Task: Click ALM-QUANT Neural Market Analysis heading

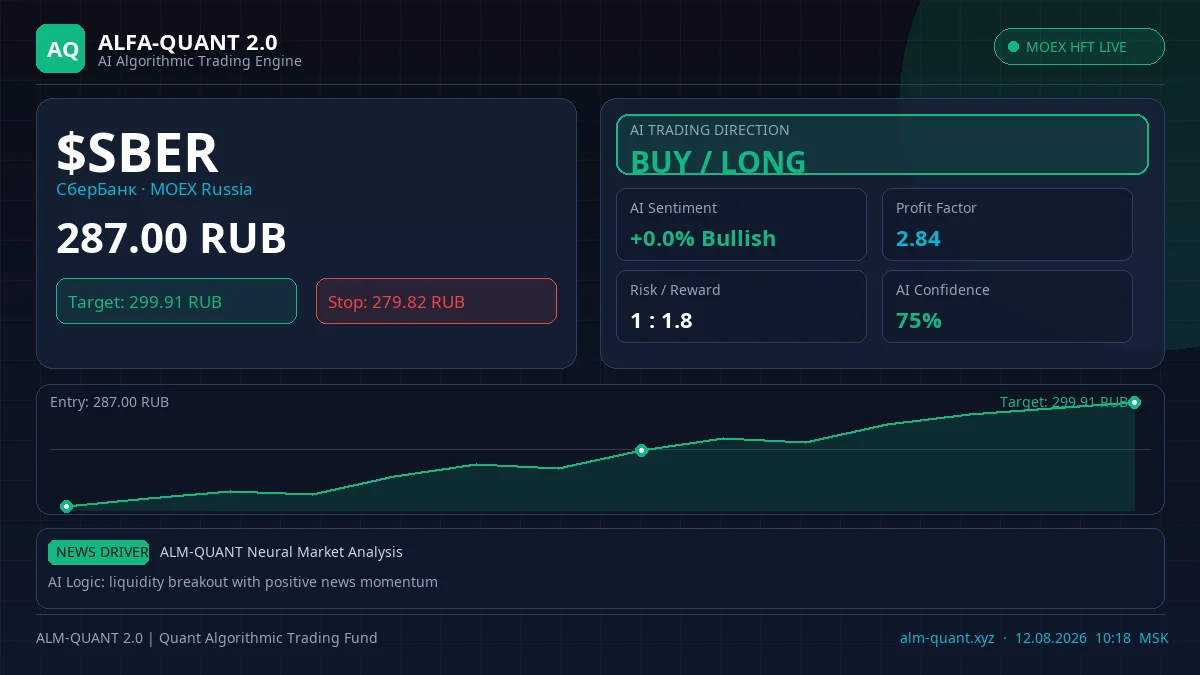Action: point(281,552)
